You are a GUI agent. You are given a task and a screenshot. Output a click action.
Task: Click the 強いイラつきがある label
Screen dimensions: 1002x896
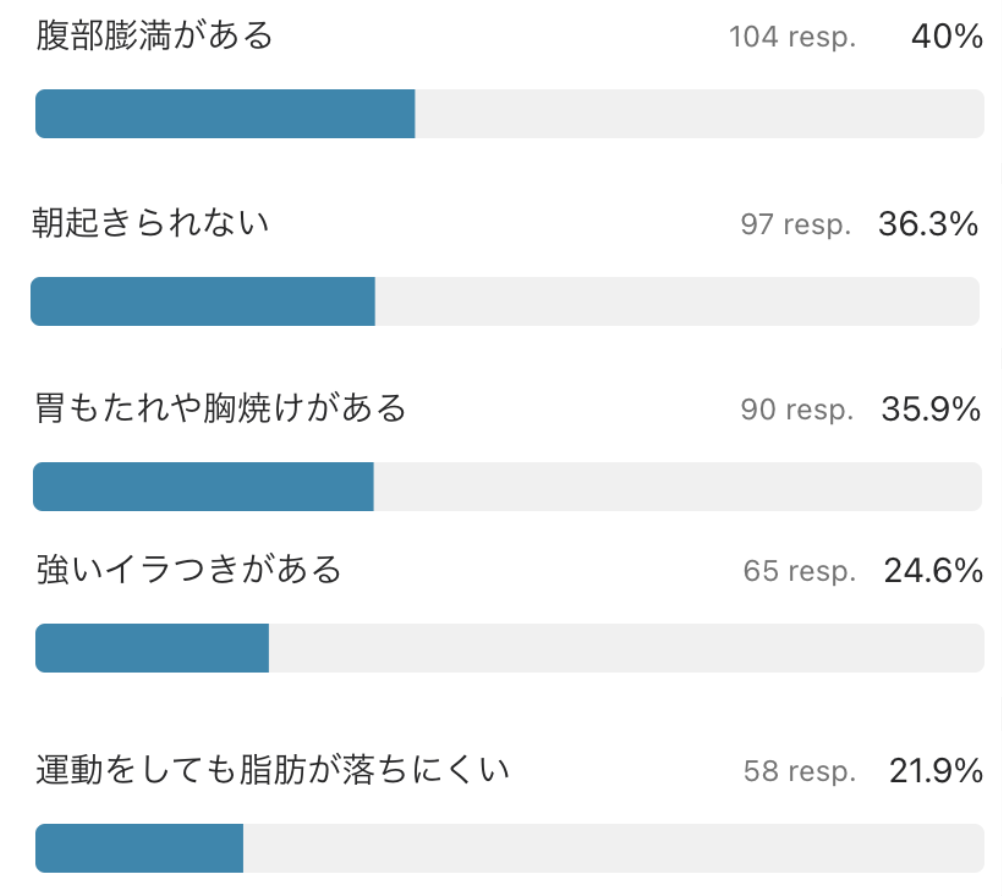[x=189, y=569]
